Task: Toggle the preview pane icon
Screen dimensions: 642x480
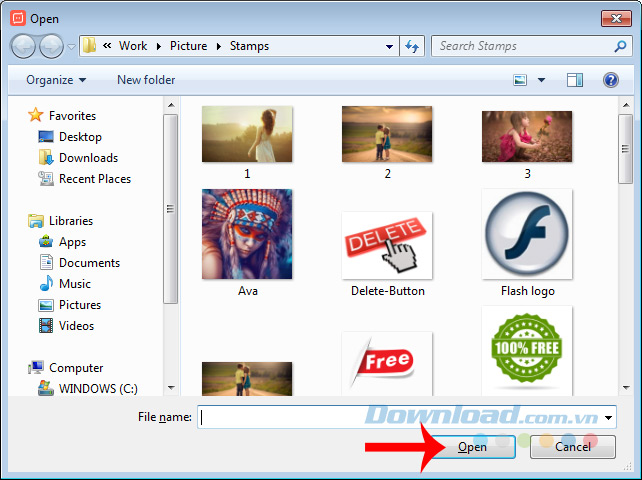Action: click(x=575, y=80)
